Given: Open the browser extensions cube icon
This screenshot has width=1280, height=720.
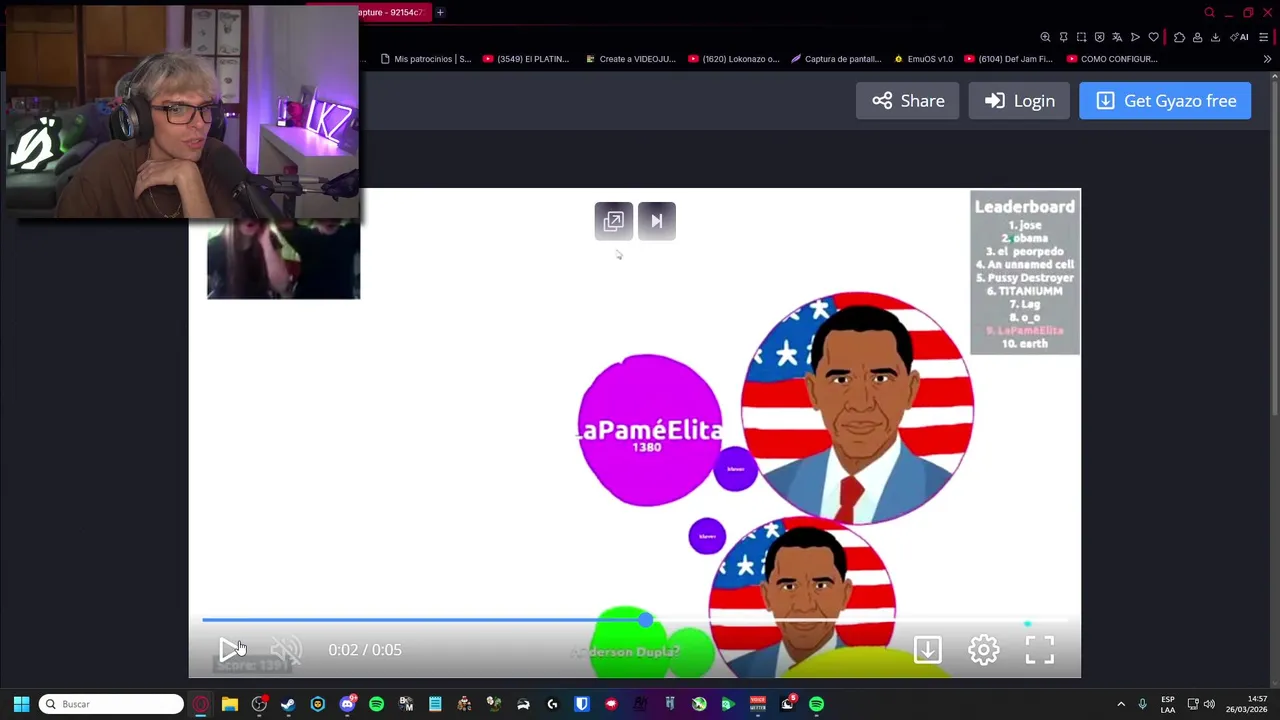Looking at the screenshot, I should point(1179,37).
